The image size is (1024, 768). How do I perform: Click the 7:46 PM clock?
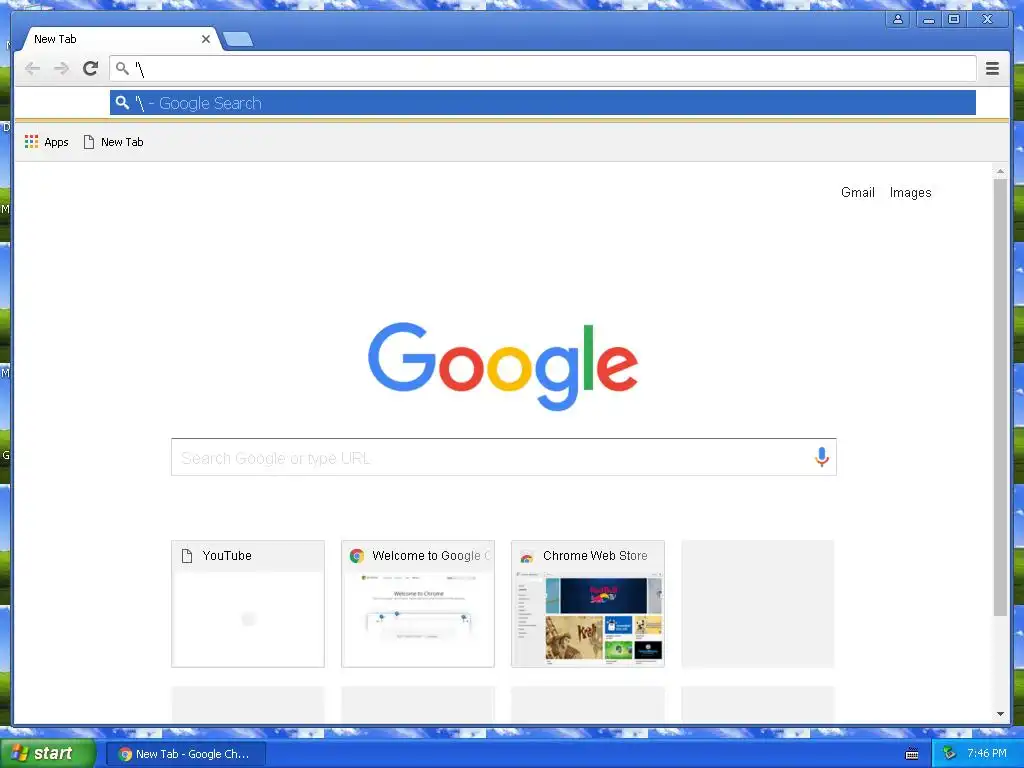[987, 754]
